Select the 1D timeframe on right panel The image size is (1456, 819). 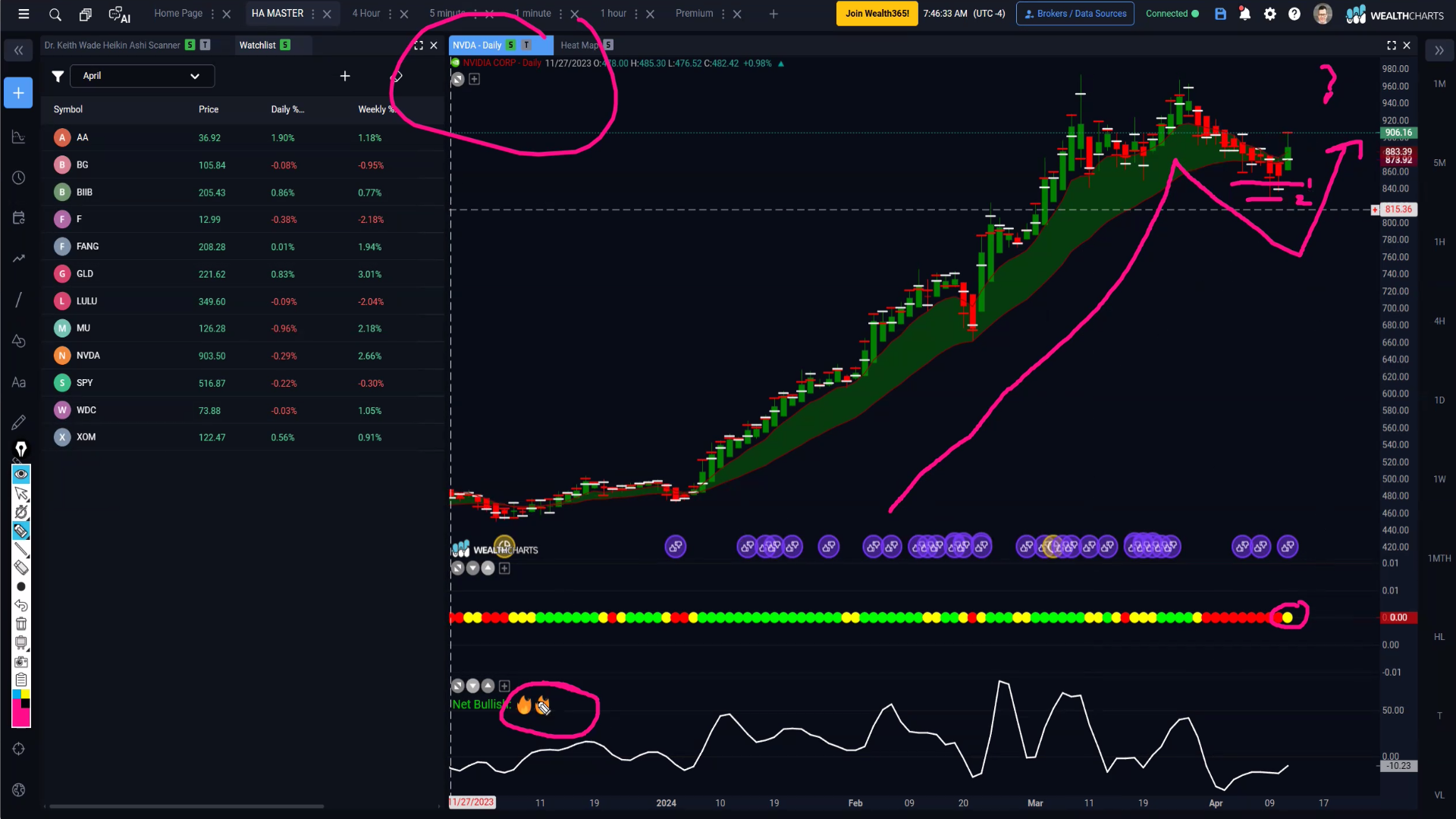pos(1439,400)
